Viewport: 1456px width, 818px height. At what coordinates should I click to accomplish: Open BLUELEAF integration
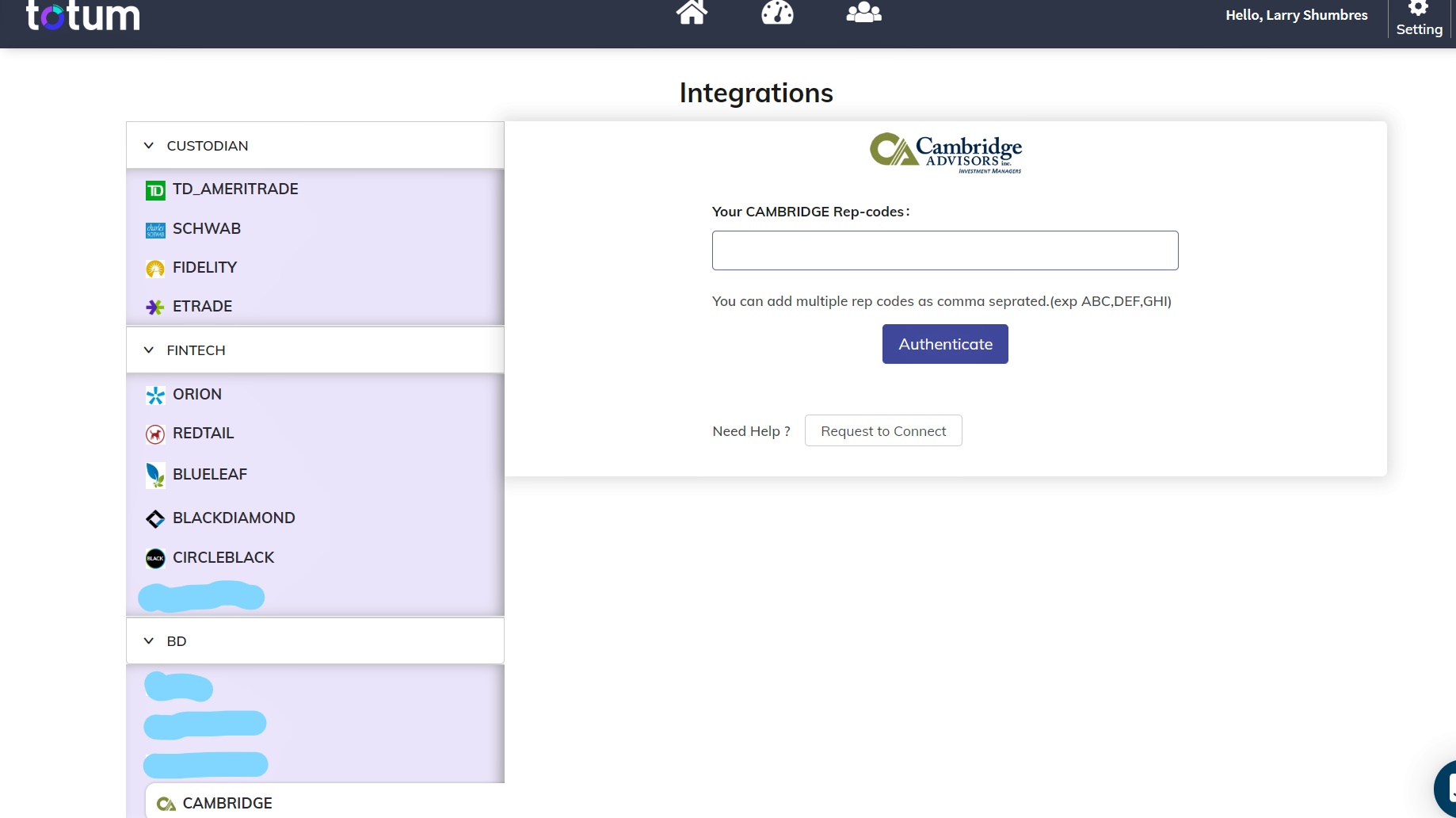(210, 475)
